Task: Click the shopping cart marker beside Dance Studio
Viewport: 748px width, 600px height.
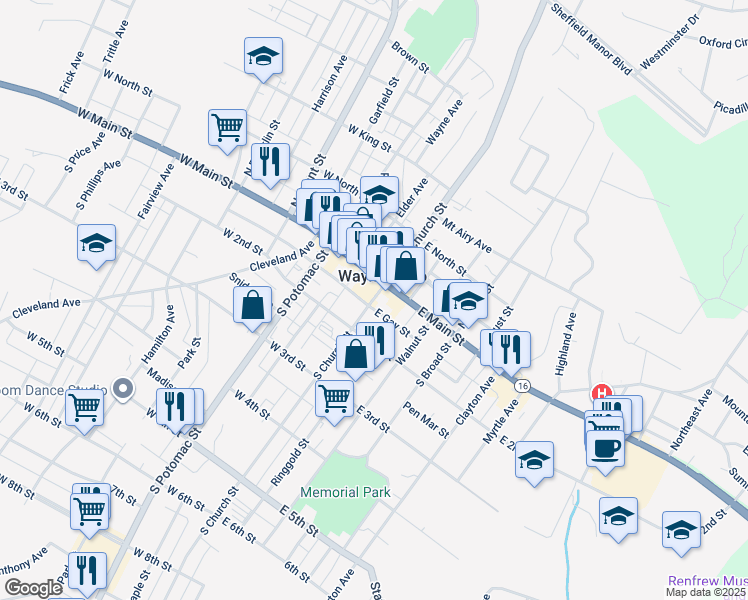Action: click(x=85, y=407)
